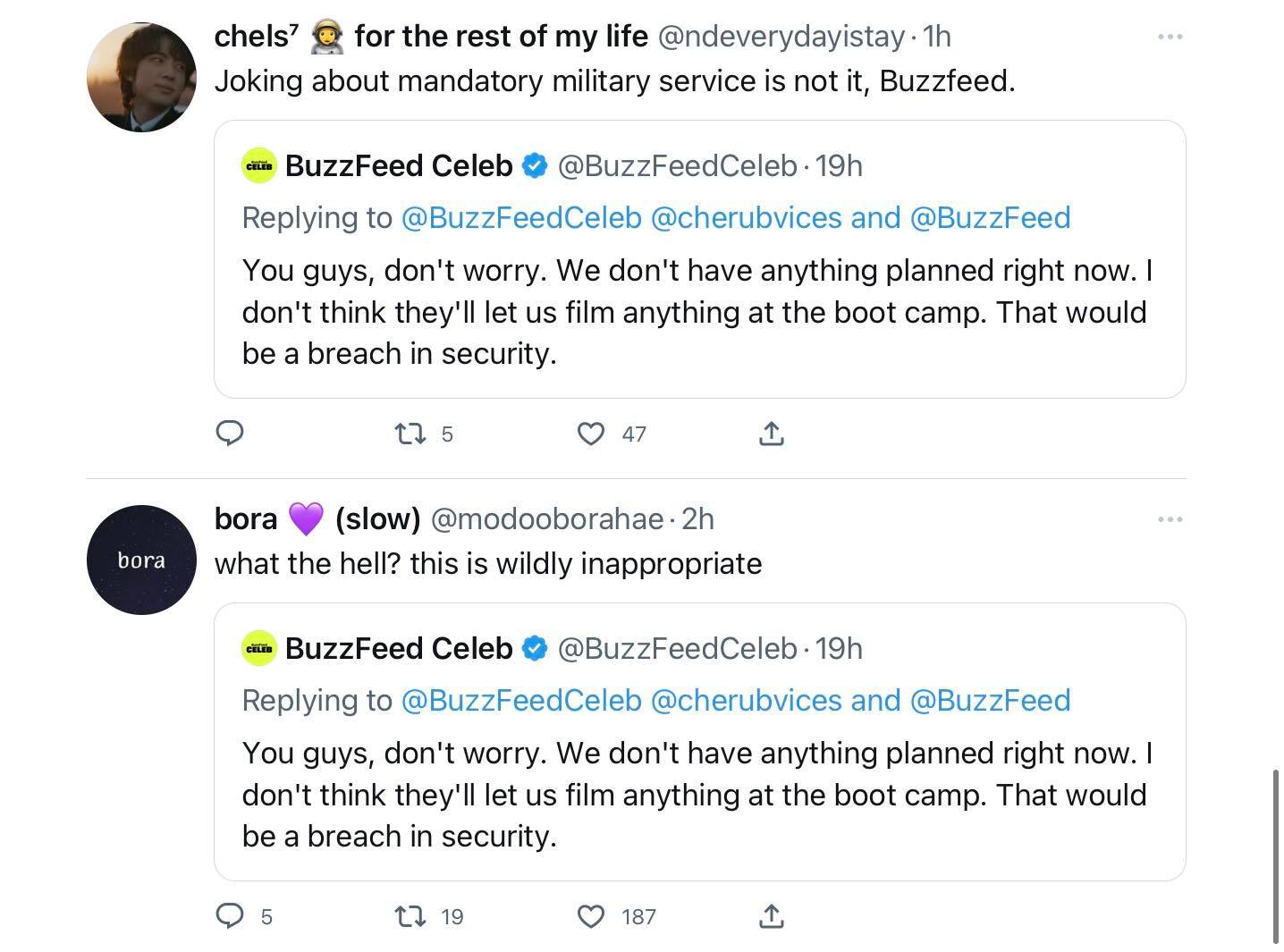Open @BuzzFeed mention in second quoted tweet
This screenshot has width=1284, height=952.
(x=990, y=701)
